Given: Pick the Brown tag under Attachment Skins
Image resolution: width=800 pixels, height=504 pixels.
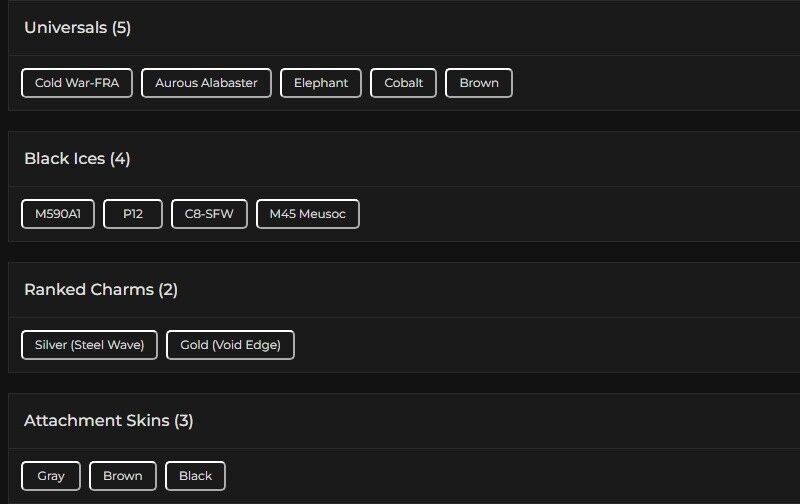Looking at the screenshot, I should [x=123, y=476].
